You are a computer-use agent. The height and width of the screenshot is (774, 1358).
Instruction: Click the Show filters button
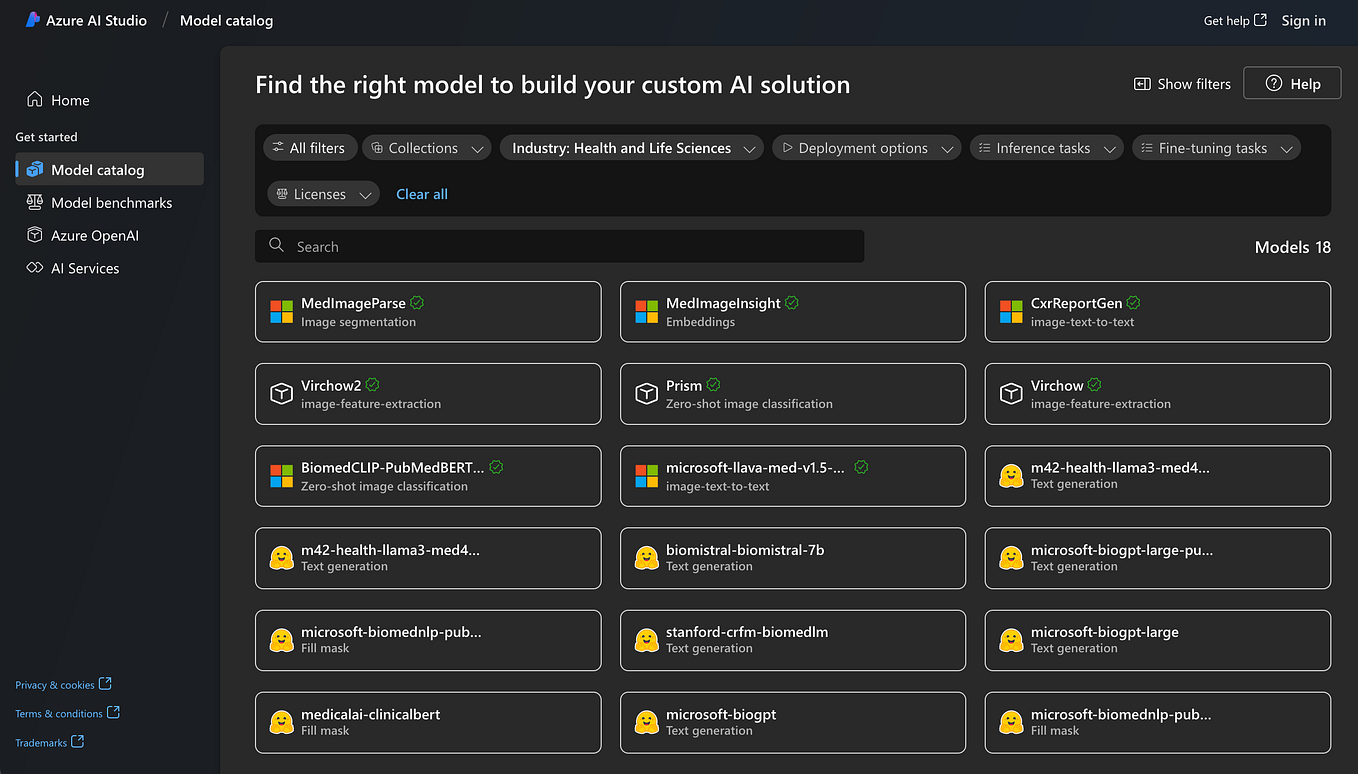coord(1182,84)
